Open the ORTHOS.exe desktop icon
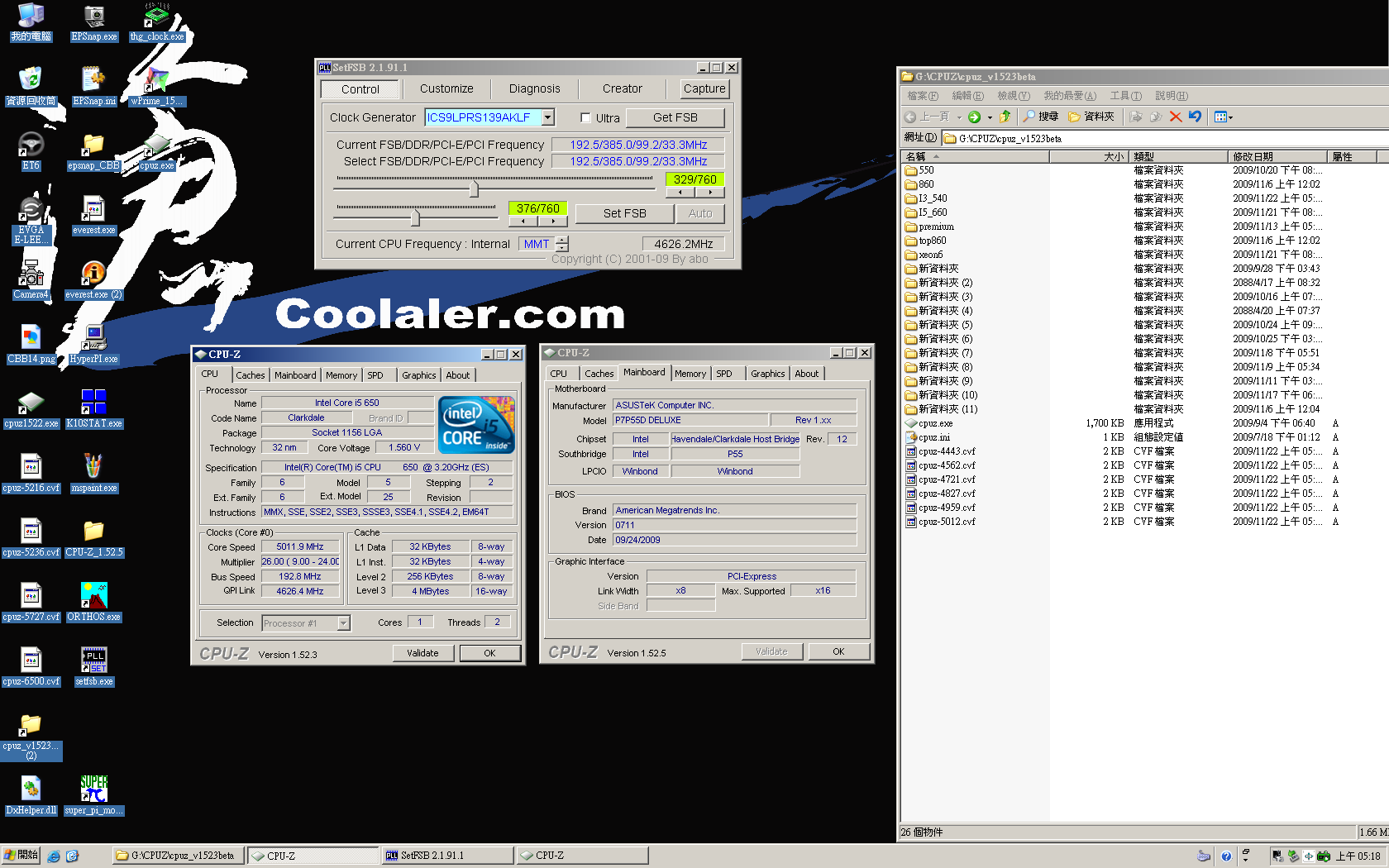This screenshot has width=1389, height=868. click(93, 603)
